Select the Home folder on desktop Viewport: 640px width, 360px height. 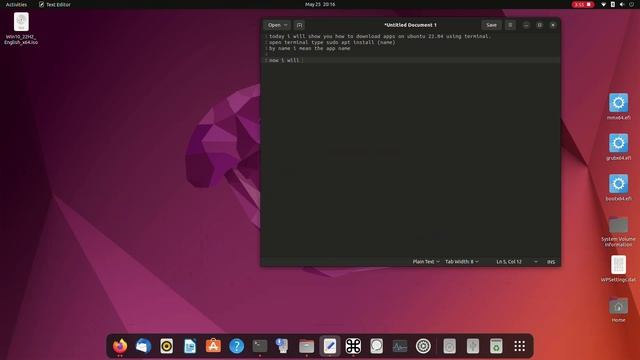618,309
